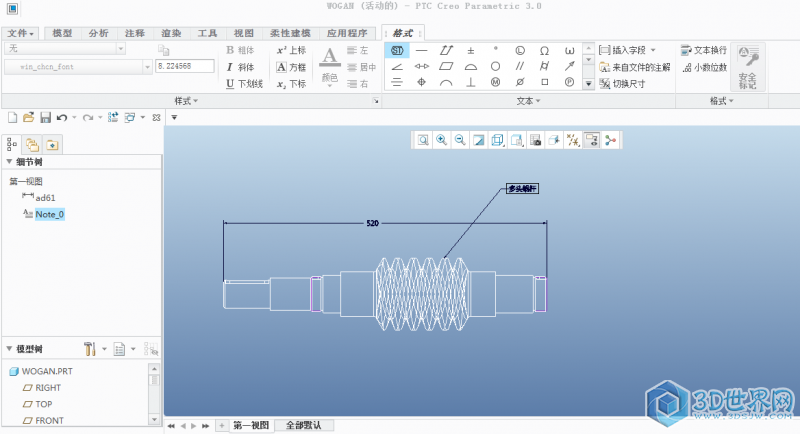Click the zoom in magnifier icon
800x434 pixels.
pos(441,140)
